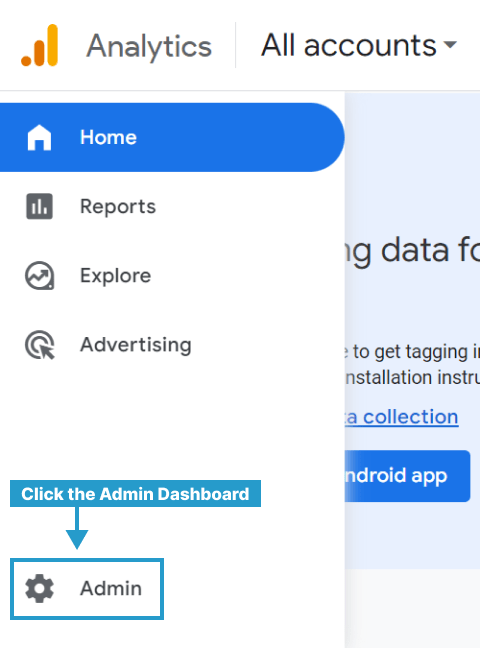Select the Home menu item

(x=172, y=137)
